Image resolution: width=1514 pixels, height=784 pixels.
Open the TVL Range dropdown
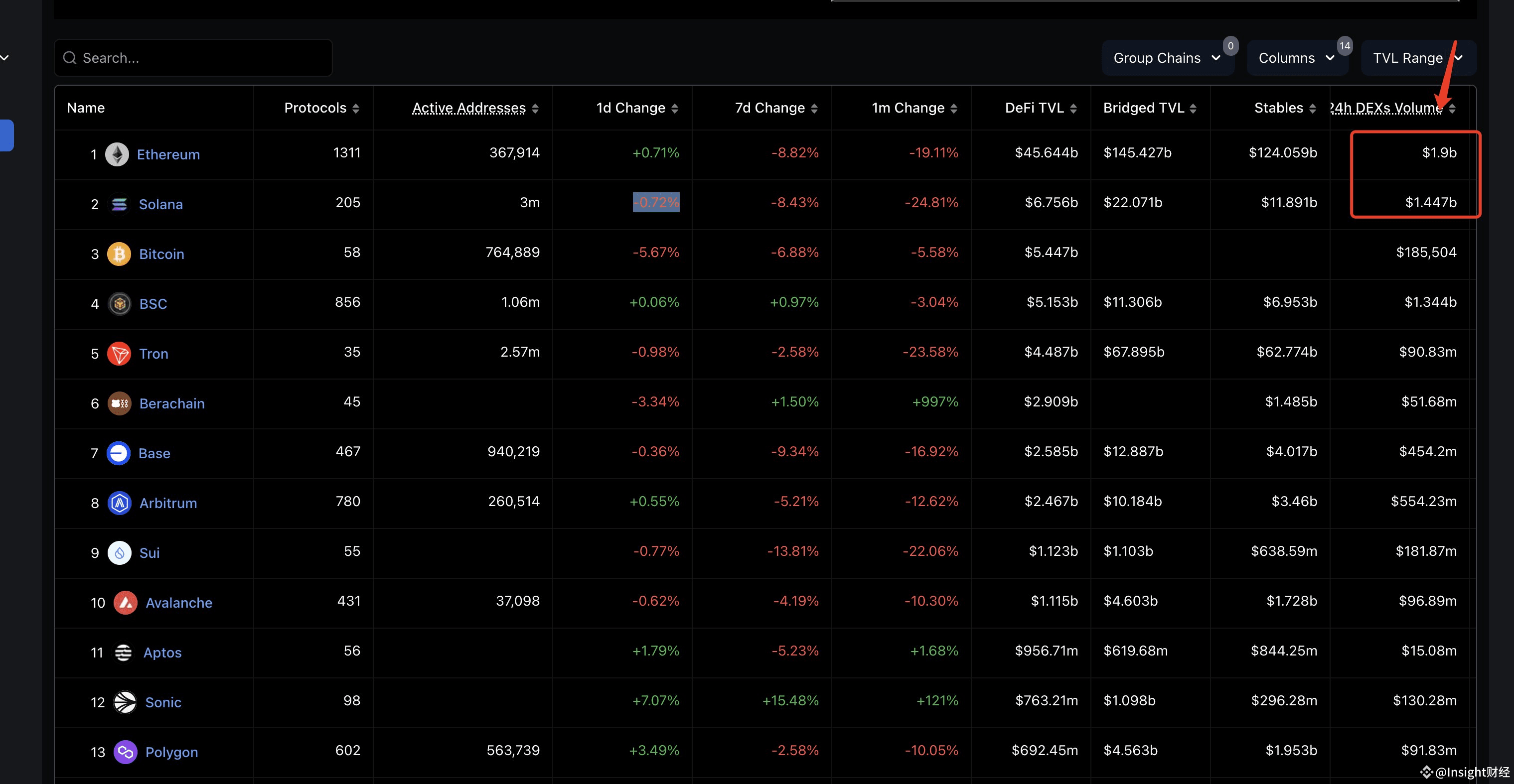[1418, 58]
